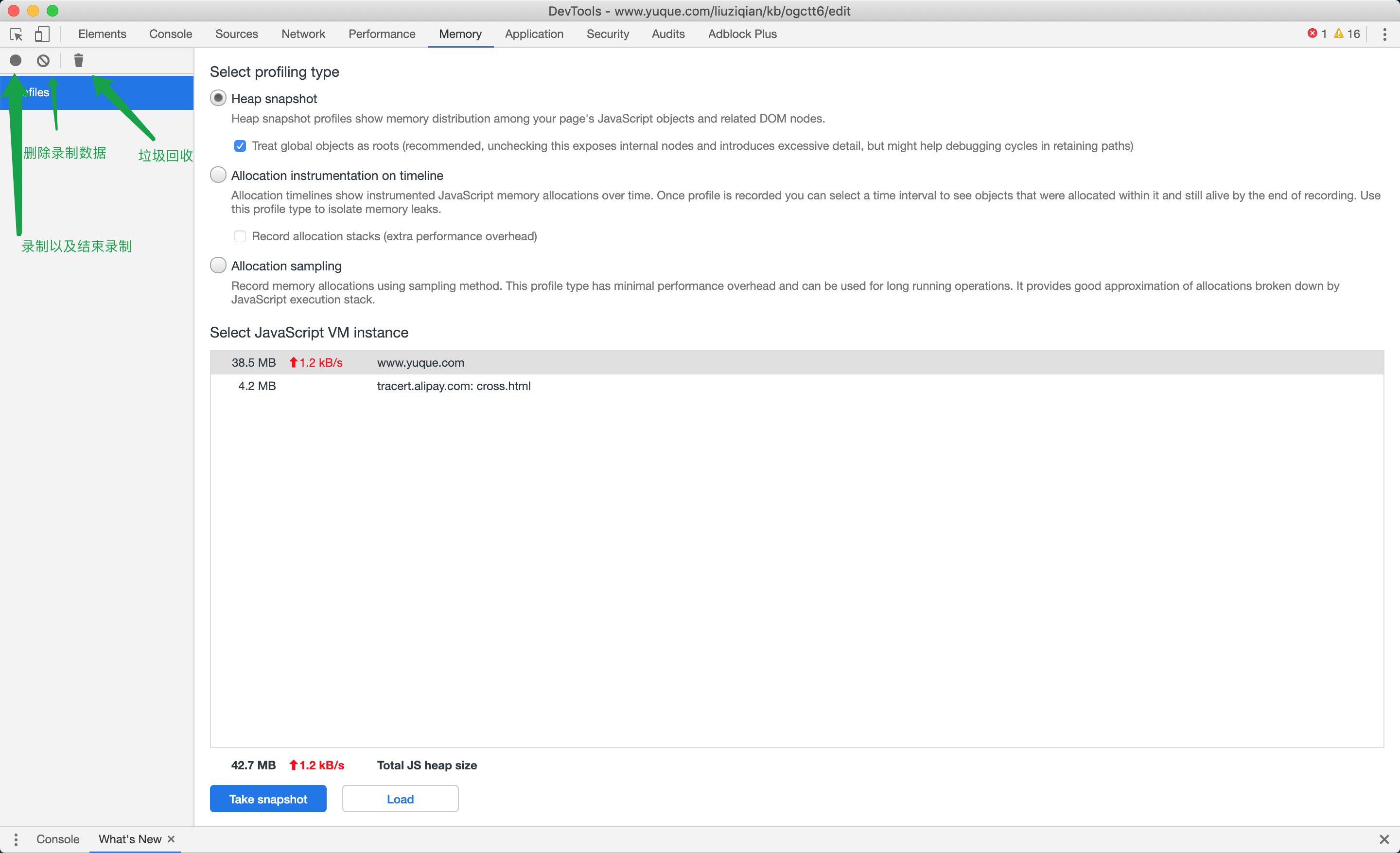
Task: Select the Heap snapshot radio option
Action: pos(218,98)
